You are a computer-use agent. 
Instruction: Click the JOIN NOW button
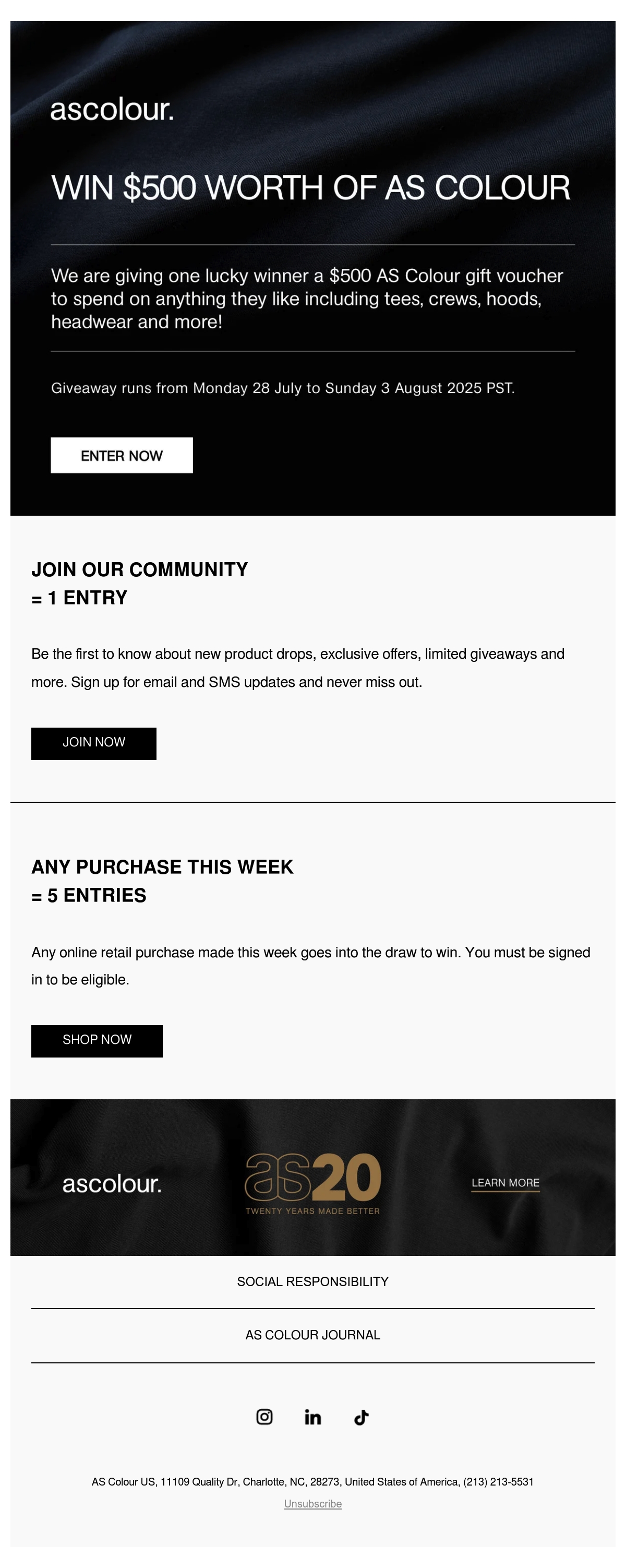coord(94,743)
